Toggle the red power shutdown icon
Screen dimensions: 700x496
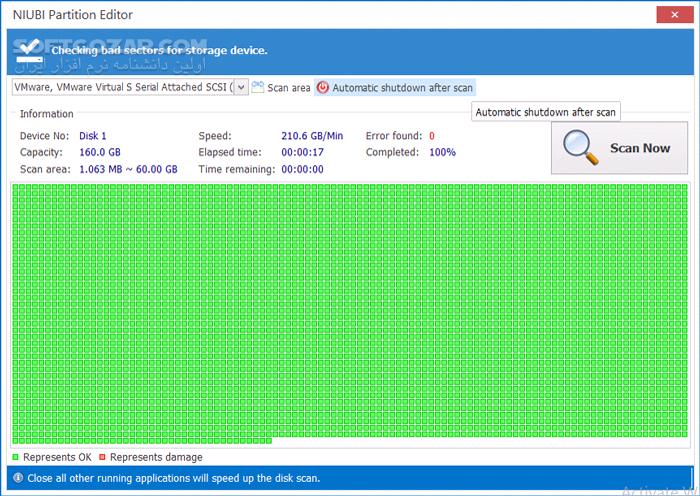(x=322, y=88)
